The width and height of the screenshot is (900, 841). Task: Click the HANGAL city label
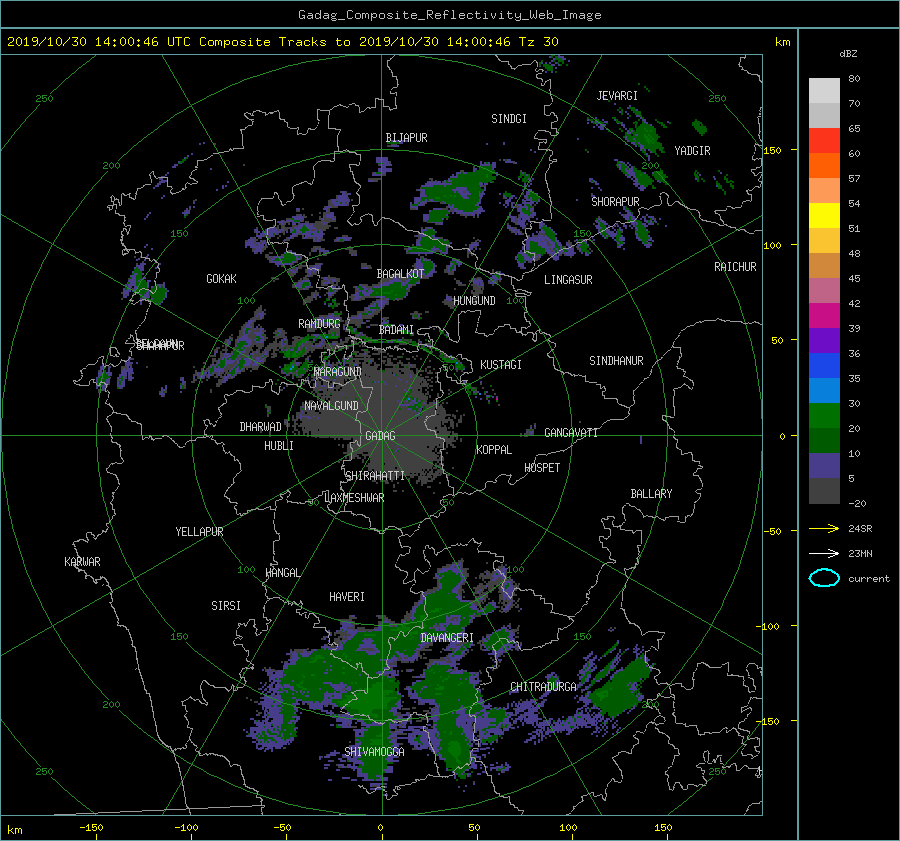tap(282, 573)
